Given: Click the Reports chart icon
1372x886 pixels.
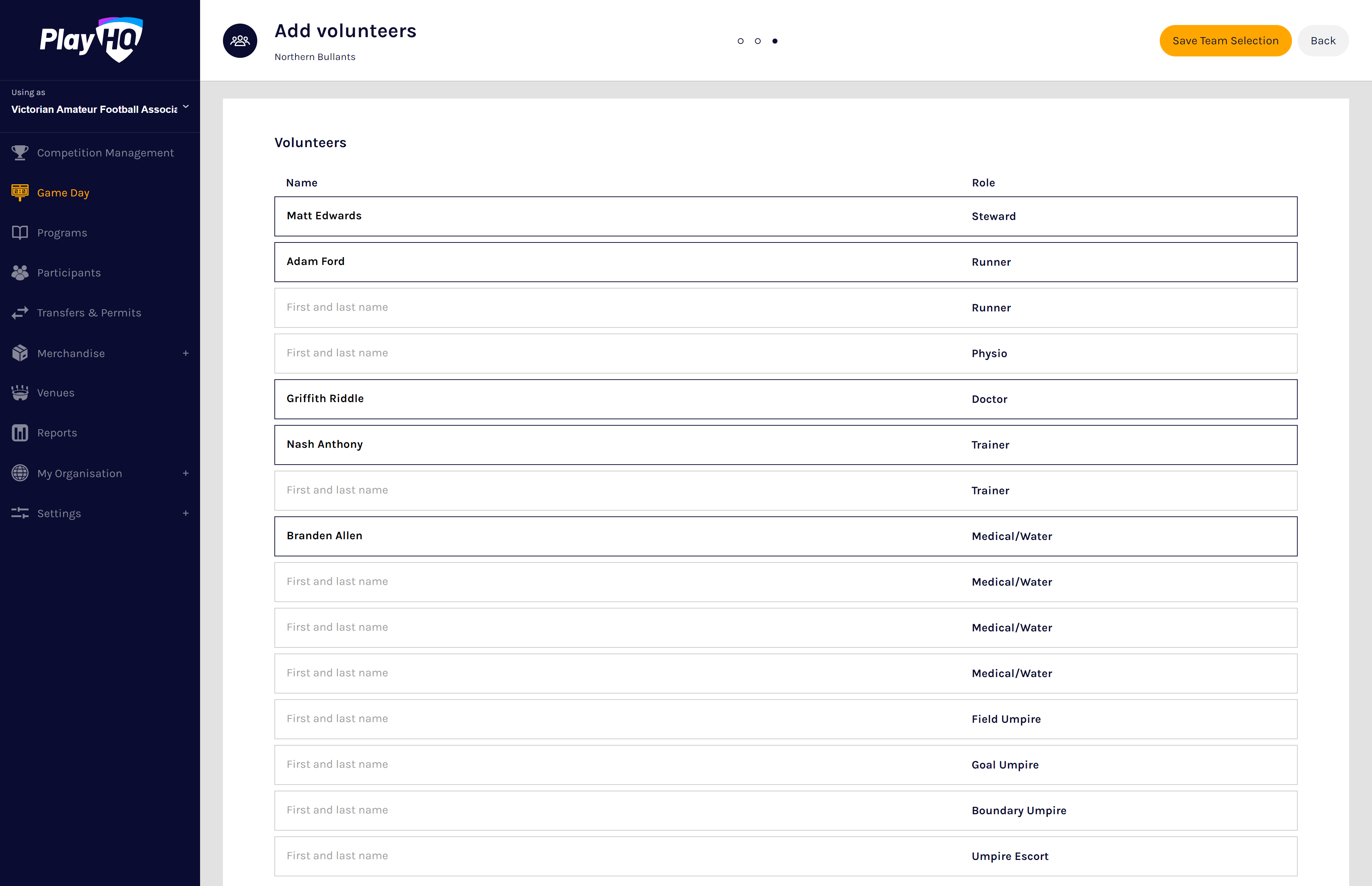Looking at the screenshot, I should pyautogui.click(x=20, y=433).
